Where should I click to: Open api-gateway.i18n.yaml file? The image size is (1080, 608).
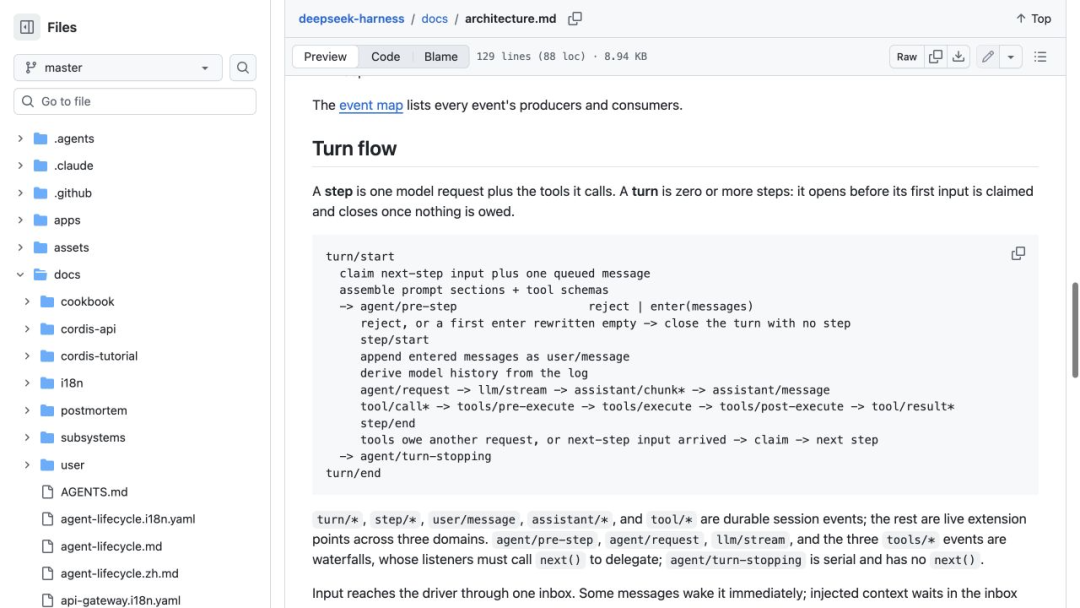click(x=121, y=600)
